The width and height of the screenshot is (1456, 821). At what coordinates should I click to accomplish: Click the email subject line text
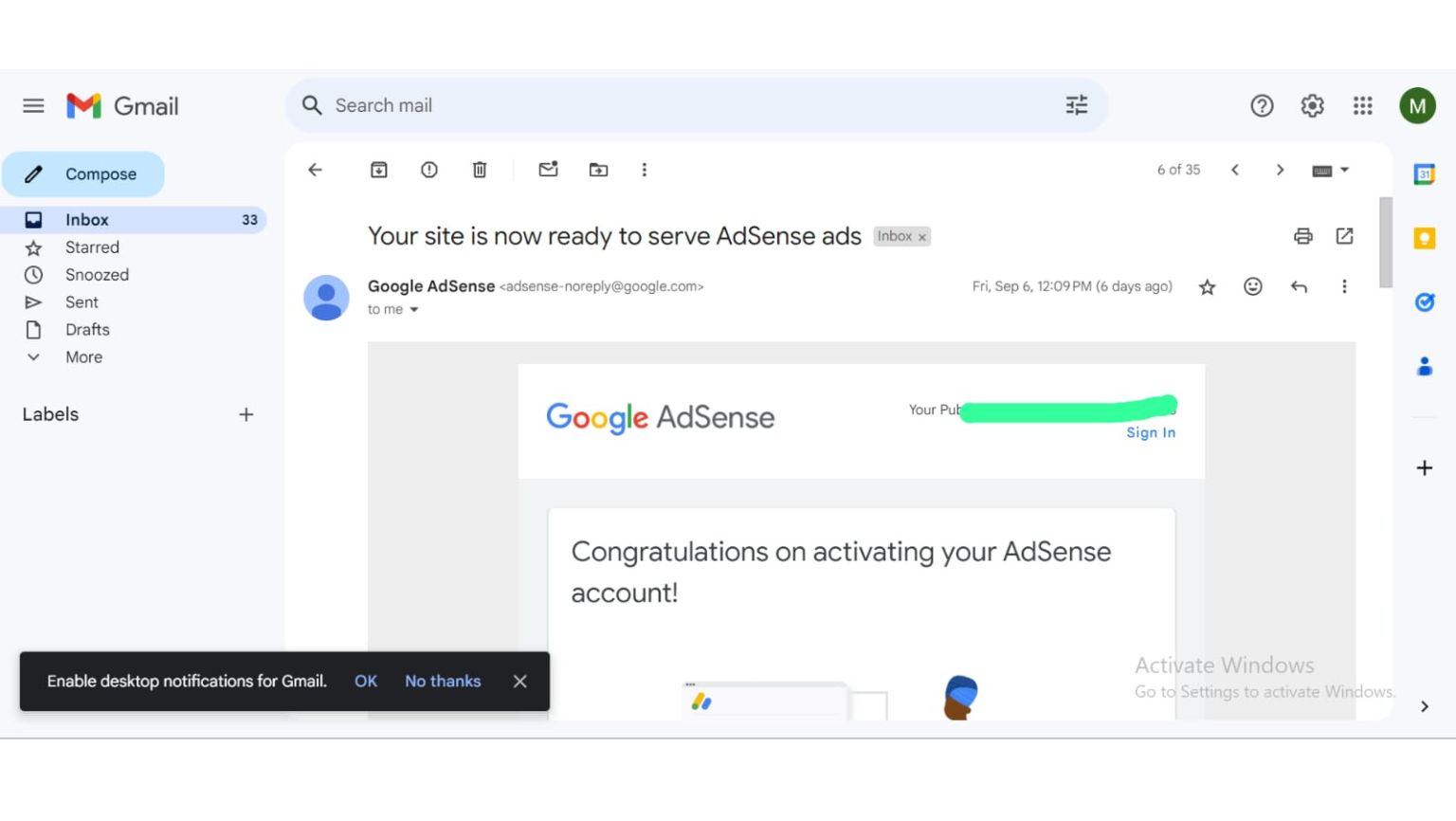pos(614,236)
